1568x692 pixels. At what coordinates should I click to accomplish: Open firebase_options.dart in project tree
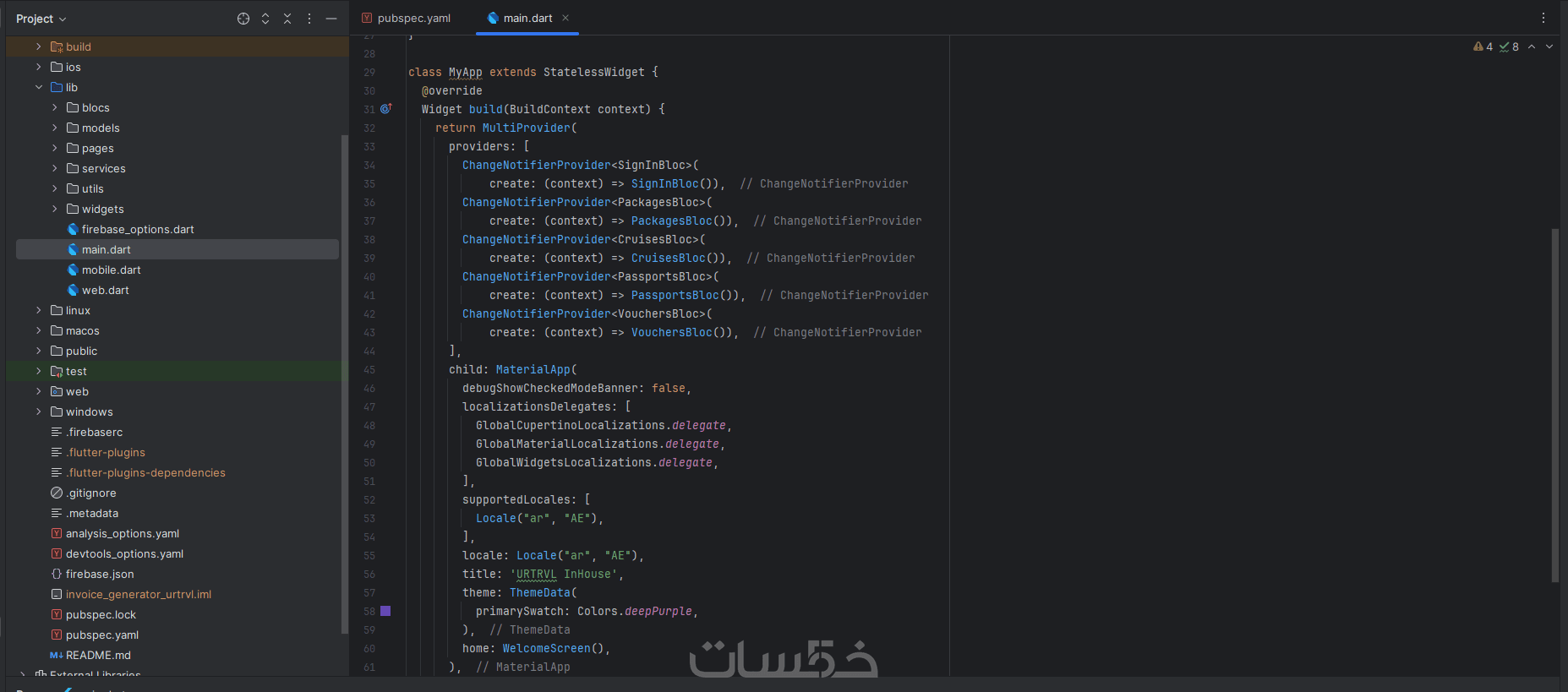pyautogui.click(x=138, y=229)
